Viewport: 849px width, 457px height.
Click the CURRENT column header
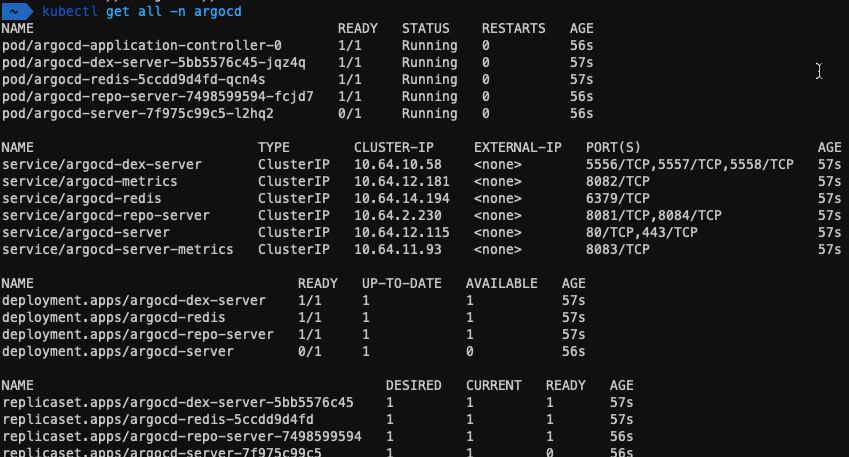click(x=494, y=386)
